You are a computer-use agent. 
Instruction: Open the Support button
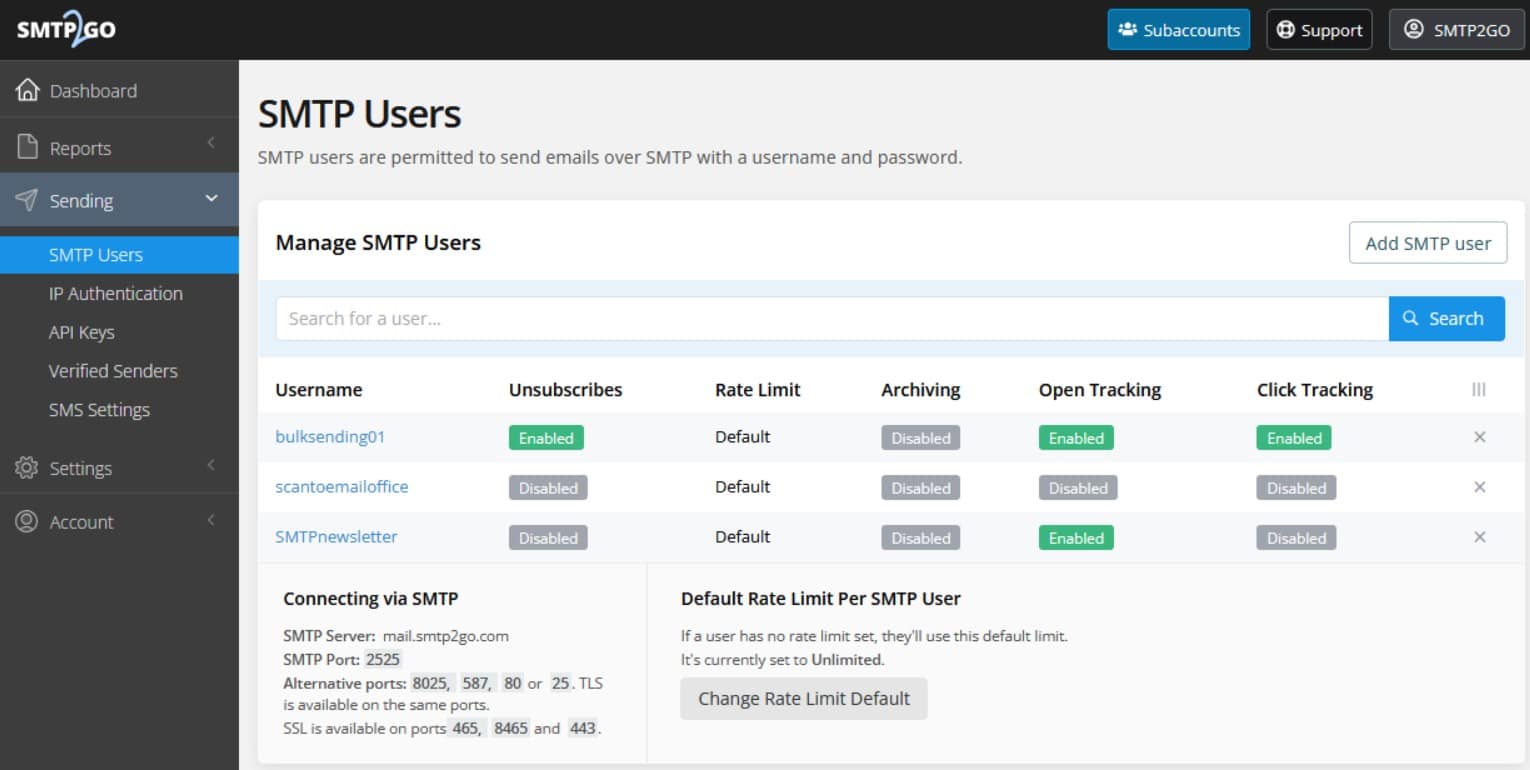(x=1320, y=30)
